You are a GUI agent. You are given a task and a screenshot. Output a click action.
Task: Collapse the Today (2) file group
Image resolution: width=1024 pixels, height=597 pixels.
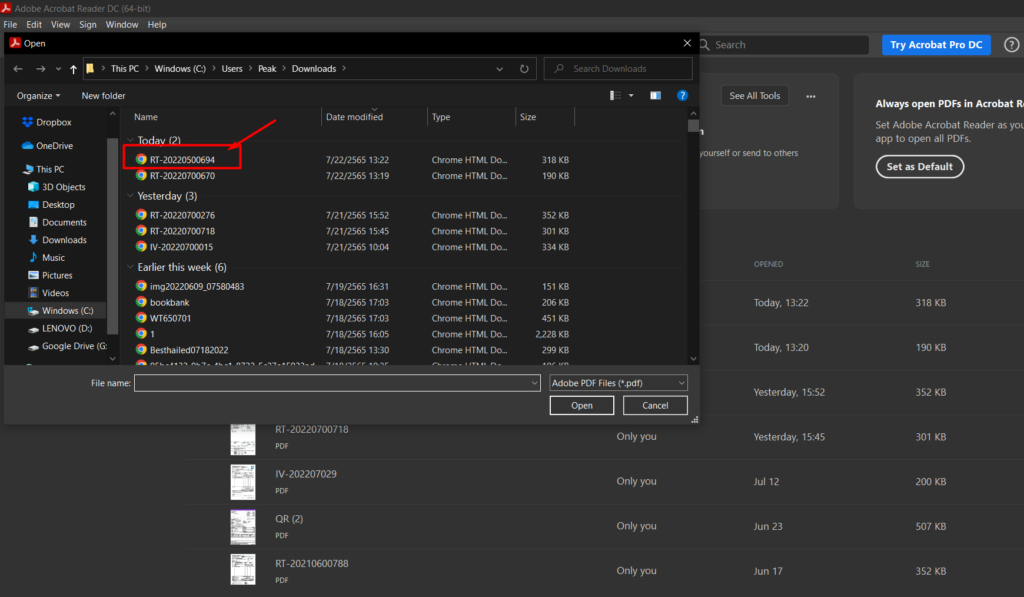pyautogui.click(x=129, y=139)
